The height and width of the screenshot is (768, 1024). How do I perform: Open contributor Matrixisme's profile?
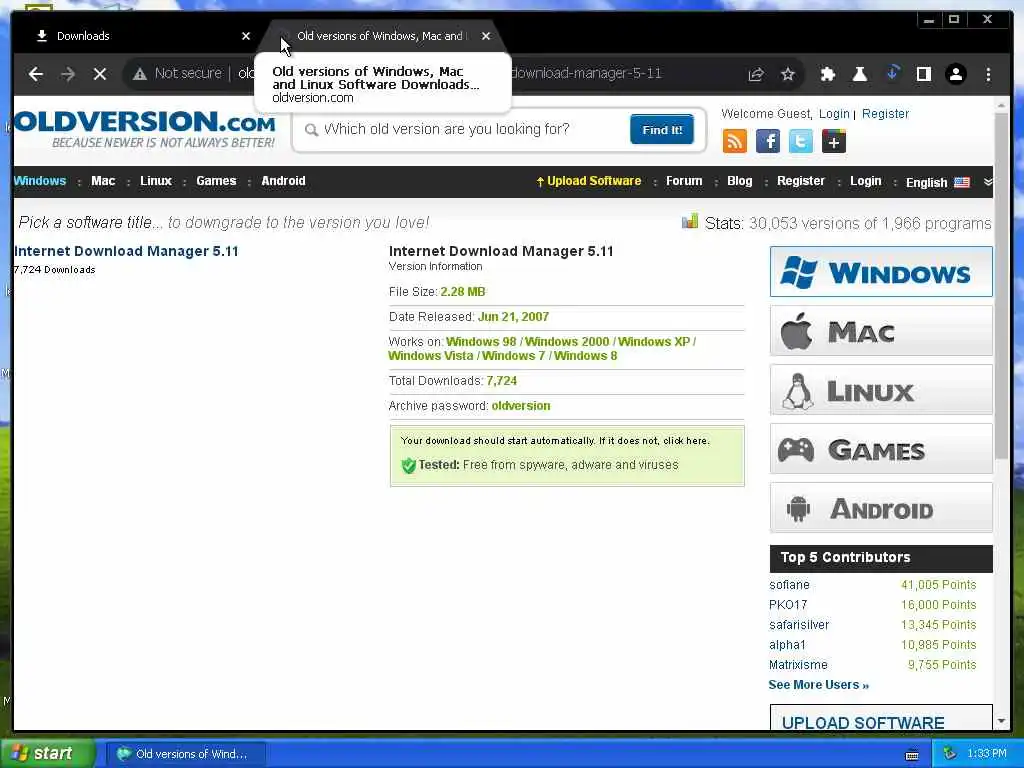[x=798, y=665]
